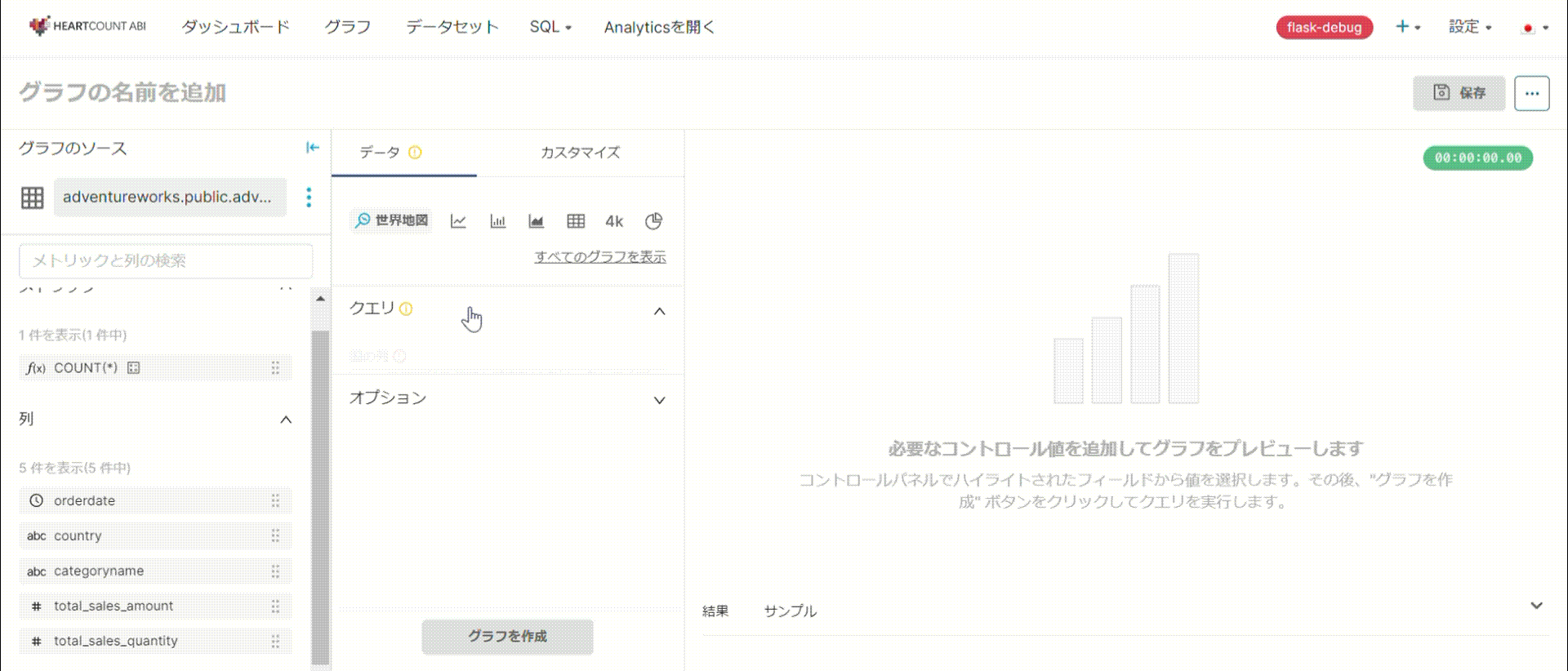1568x671 pixels.
Task: Open the SQL dropdown menu
Action: pyautogui.click(x=550, y=27)
